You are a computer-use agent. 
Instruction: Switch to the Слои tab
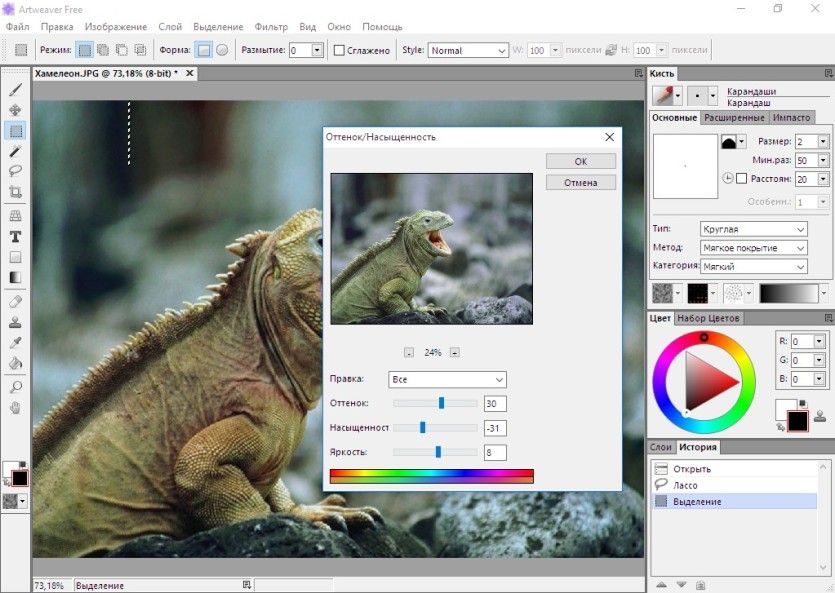pos(661,447)
